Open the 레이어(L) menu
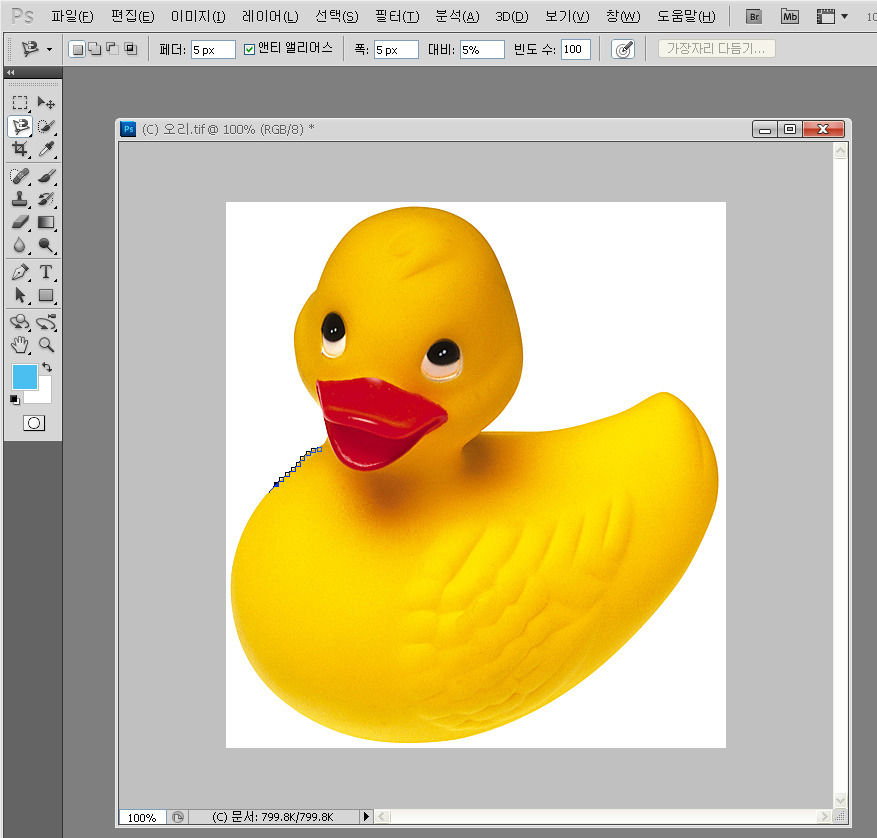The image size is (877, 838). click(270, 17)
